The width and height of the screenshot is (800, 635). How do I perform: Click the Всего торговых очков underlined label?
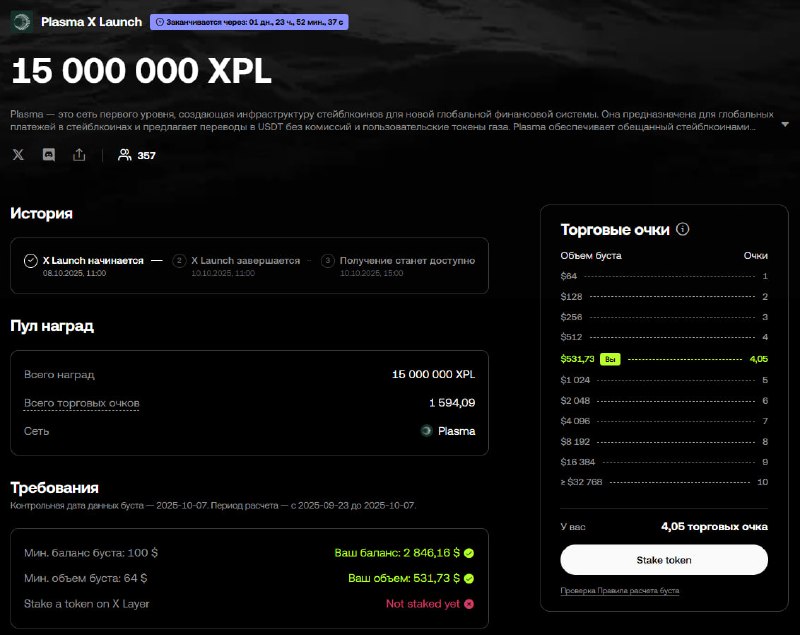[x=82, y=403]
